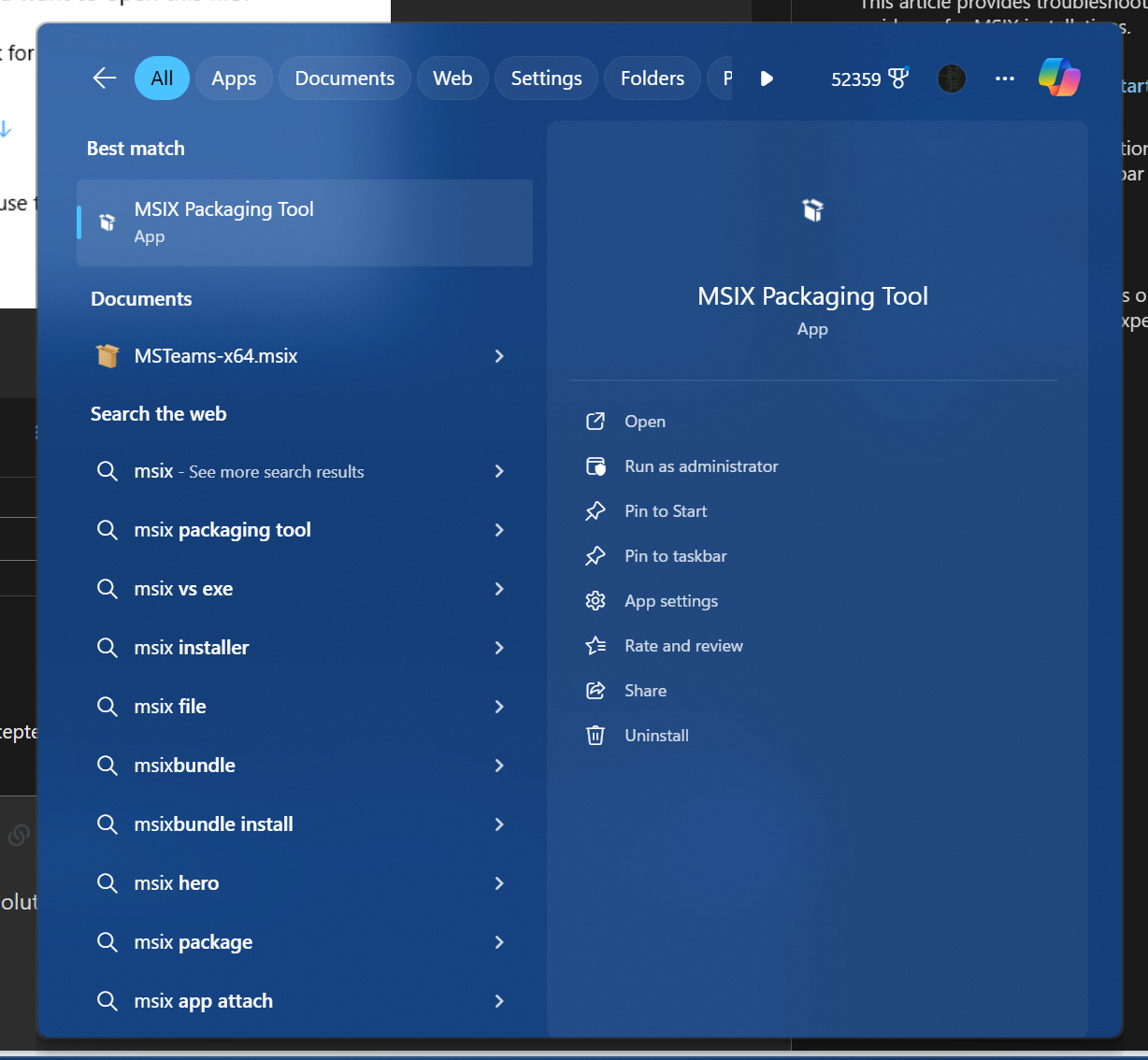1148x1060 pixels.
Task: Pin MSIX Packaging Tool to taskbar
Action: pyautogui.click(x=813, y=556)
